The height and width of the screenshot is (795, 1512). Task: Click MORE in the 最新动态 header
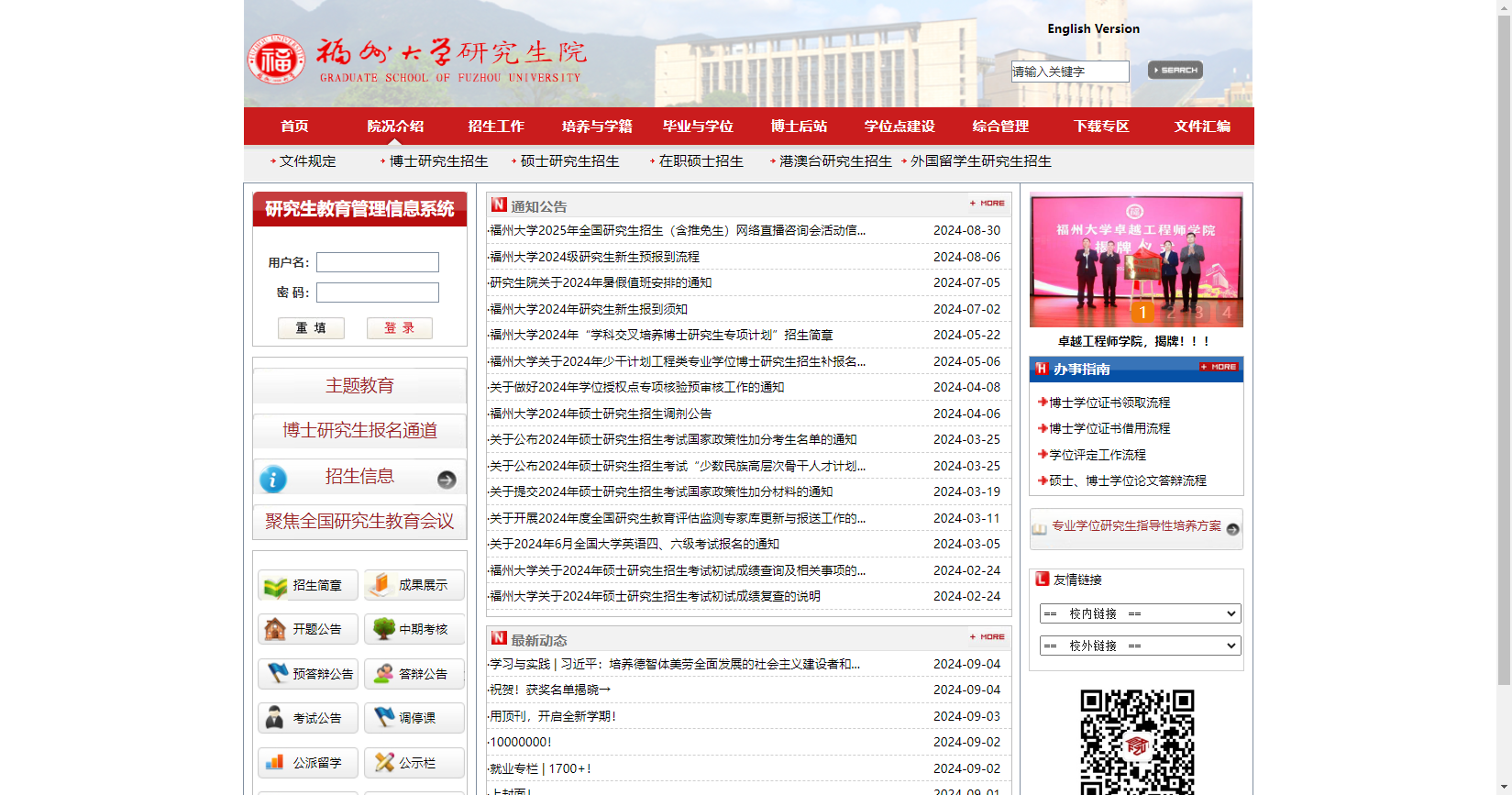point(988,637)
